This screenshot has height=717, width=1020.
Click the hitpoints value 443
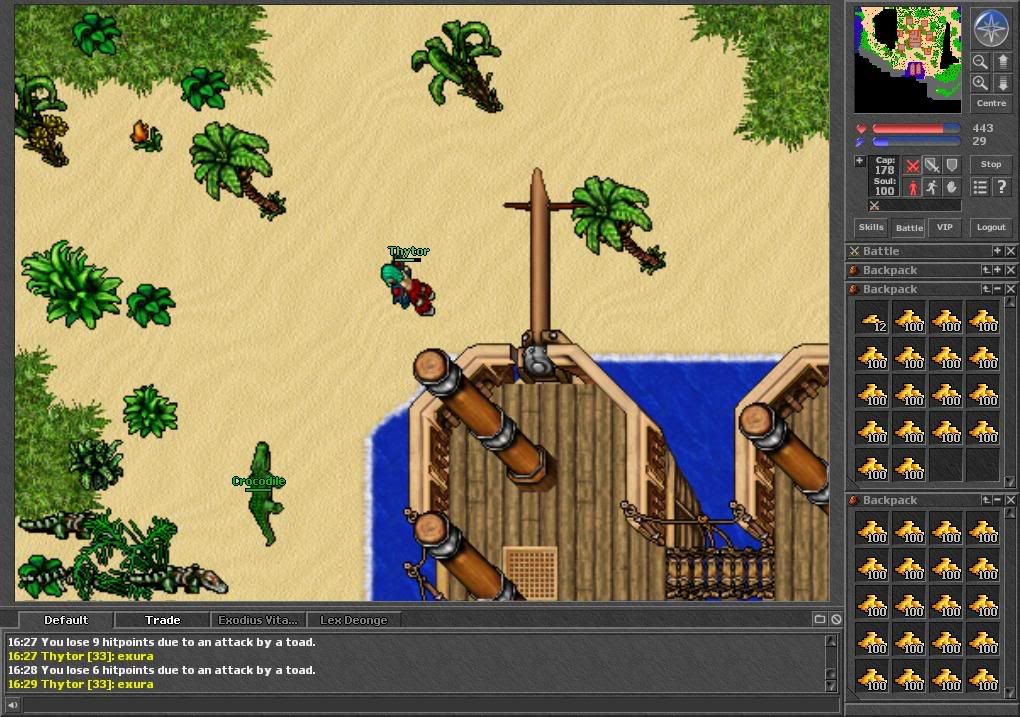[x=982, y=128]
